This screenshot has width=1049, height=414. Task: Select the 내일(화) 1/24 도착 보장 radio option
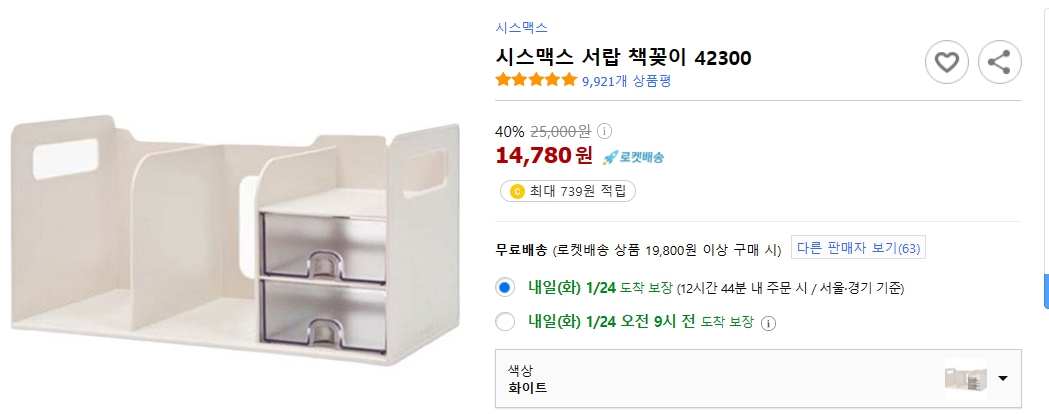[506, 288]
